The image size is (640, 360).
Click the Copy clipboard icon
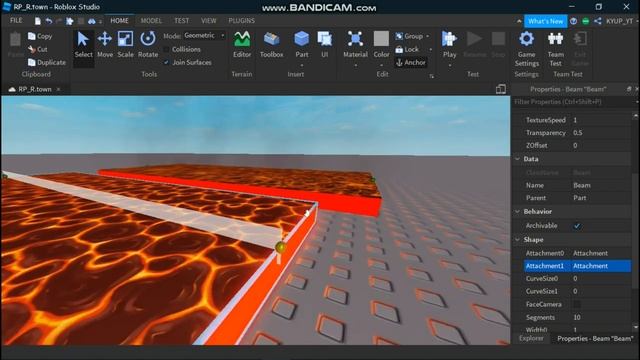(31, 36)
